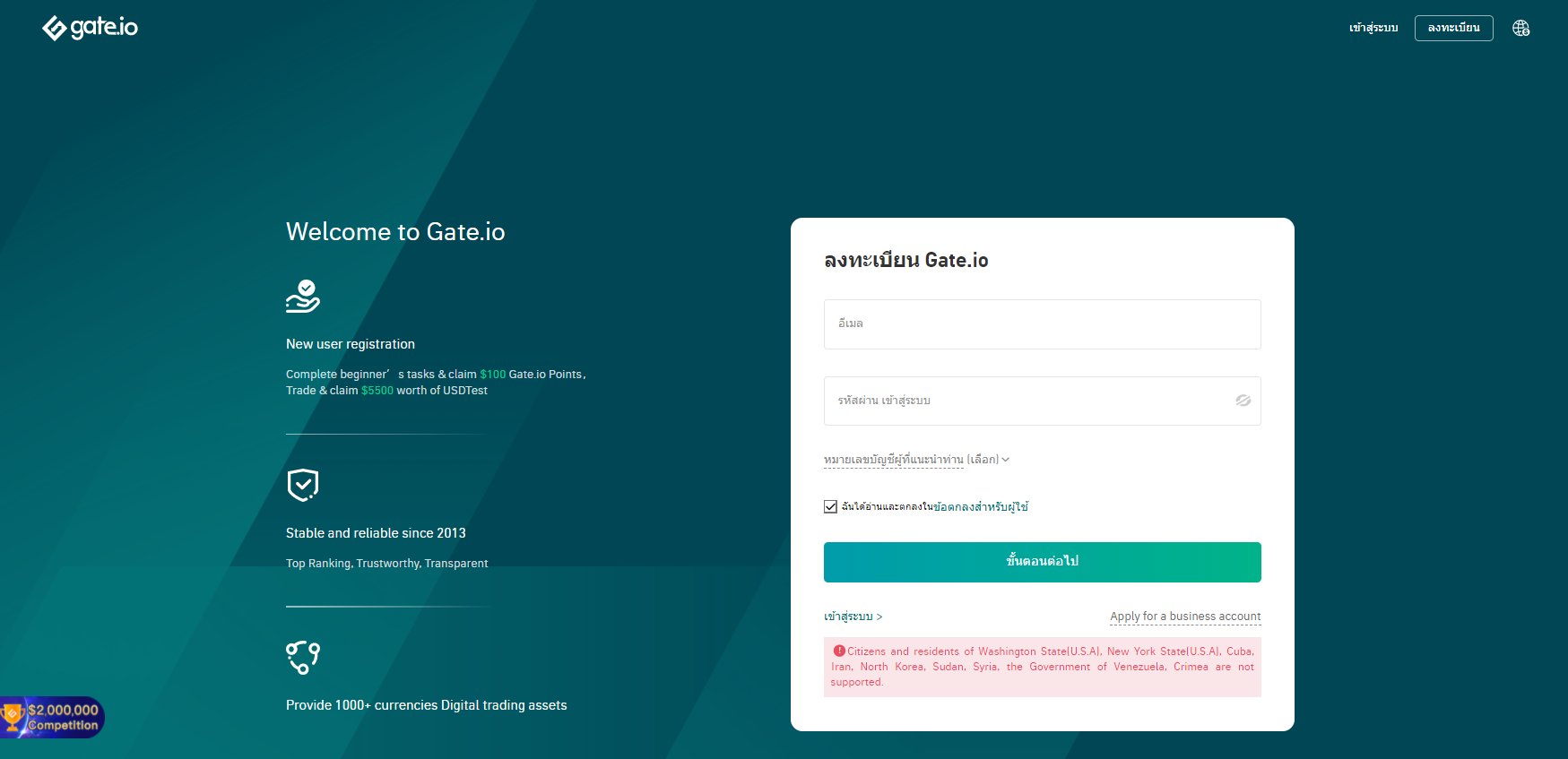Click the green ขั้นตอนต่อไป next step button
The width and height of the screenshot is (1568, 759).
pyautogui.click(x=1042, y=562)
